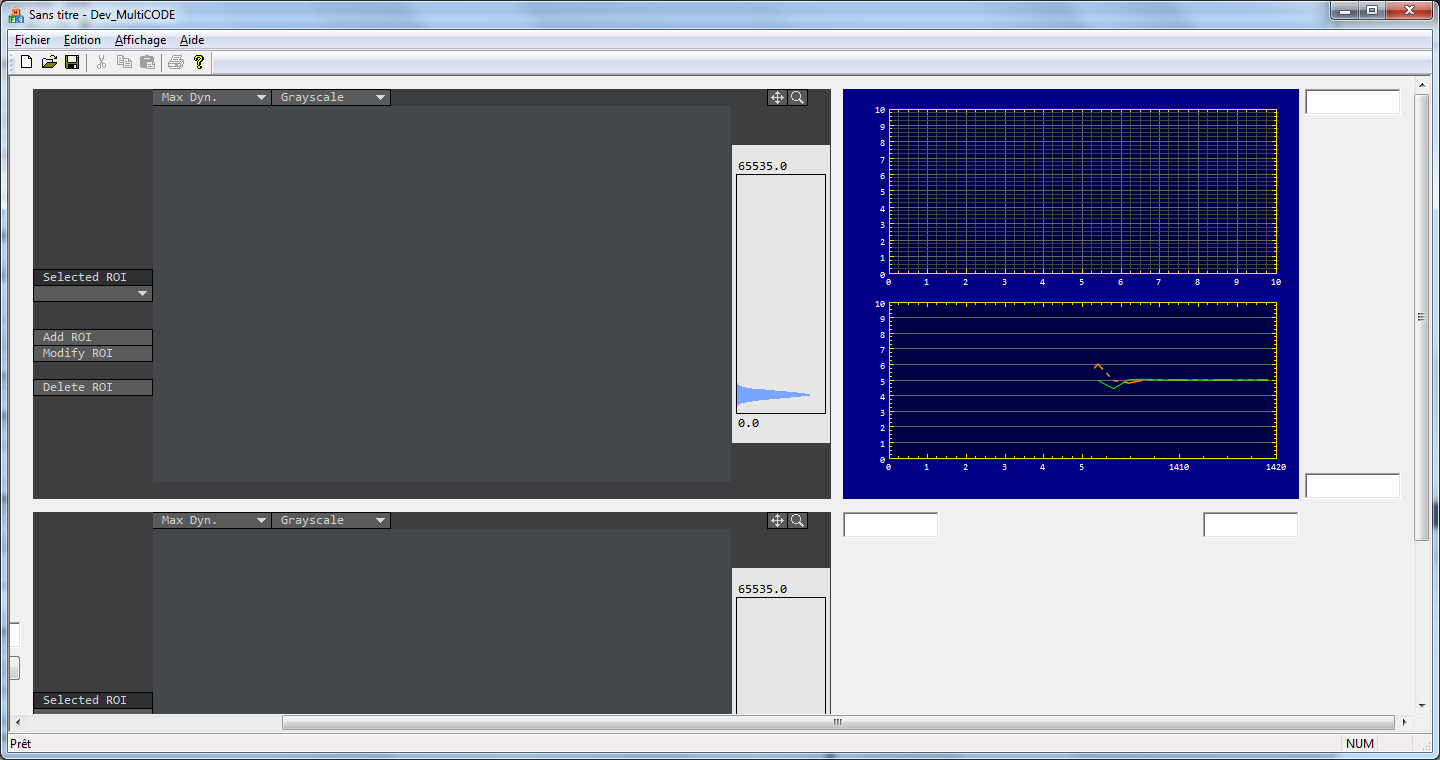
Task: Click the NUM indicator in the status bar
Action: [x=1360, y=744]
